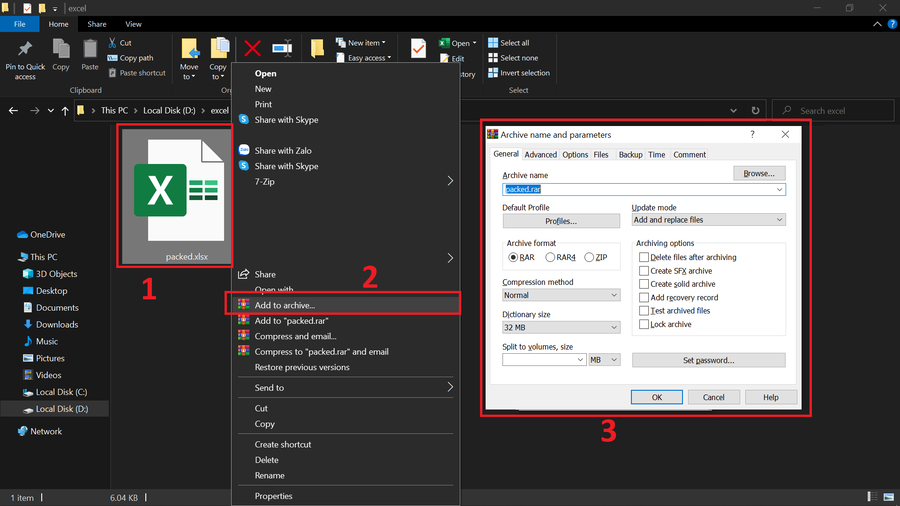900x506 pixels.
Task: Click the Help button in archive dialog
Action: pos(771,397)
